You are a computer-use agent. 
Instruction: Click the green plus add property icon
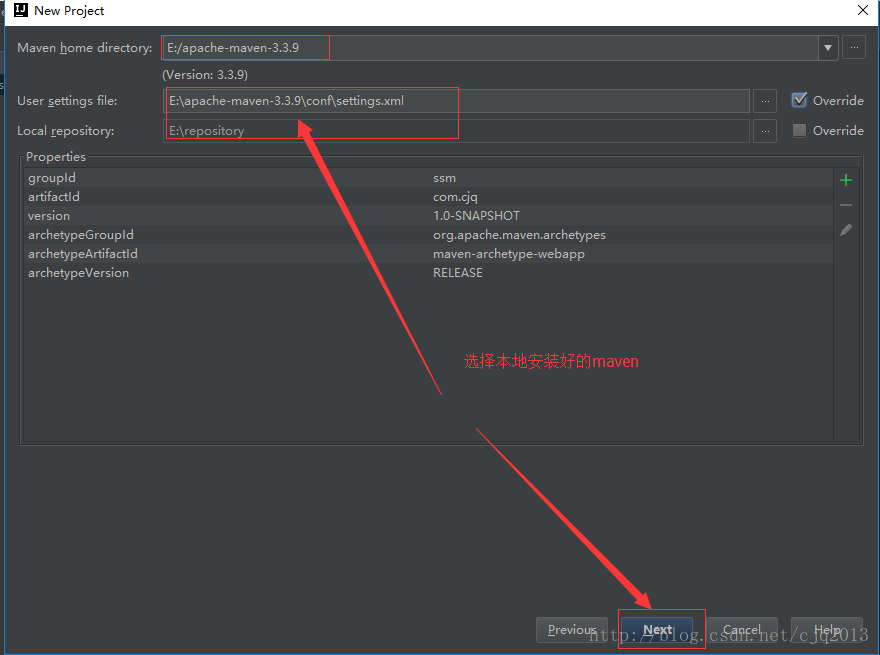click(846, 180)
